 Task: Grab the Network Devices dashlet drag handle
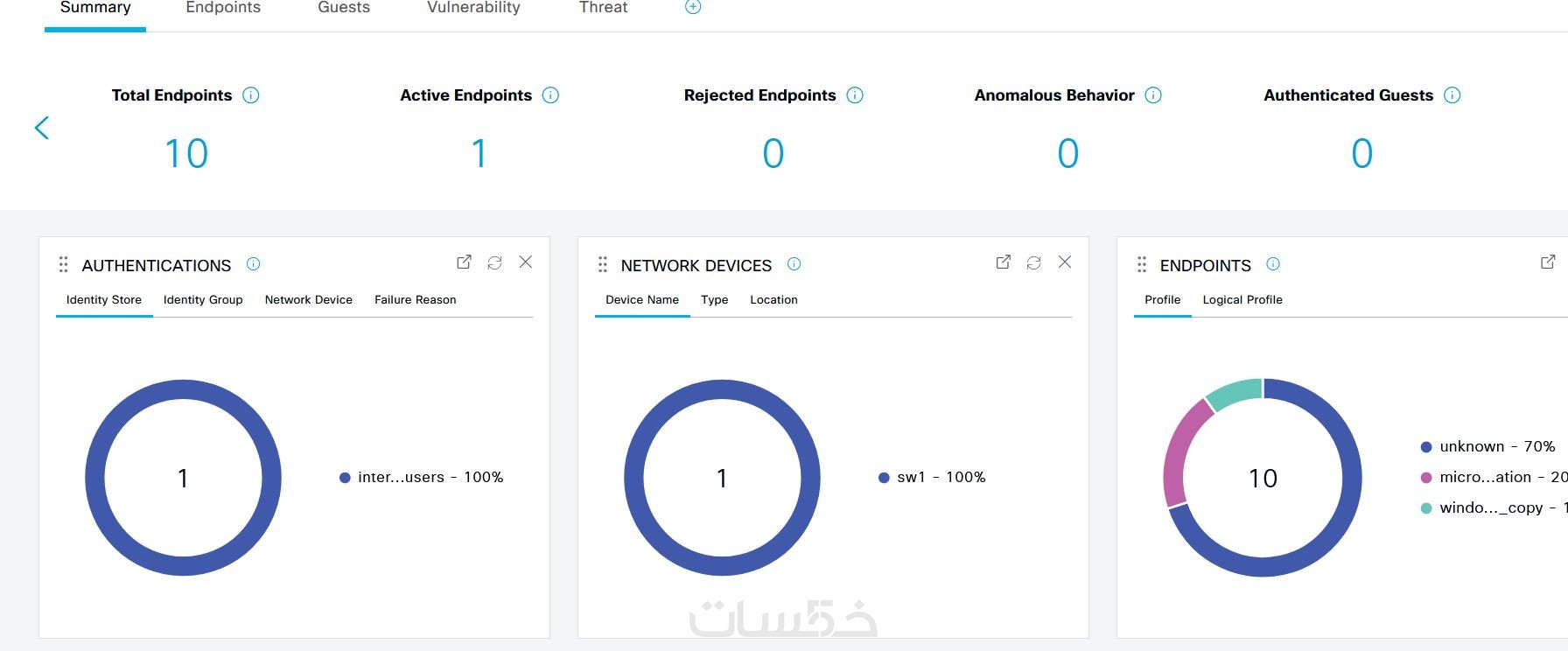click(x=602, y=264)
